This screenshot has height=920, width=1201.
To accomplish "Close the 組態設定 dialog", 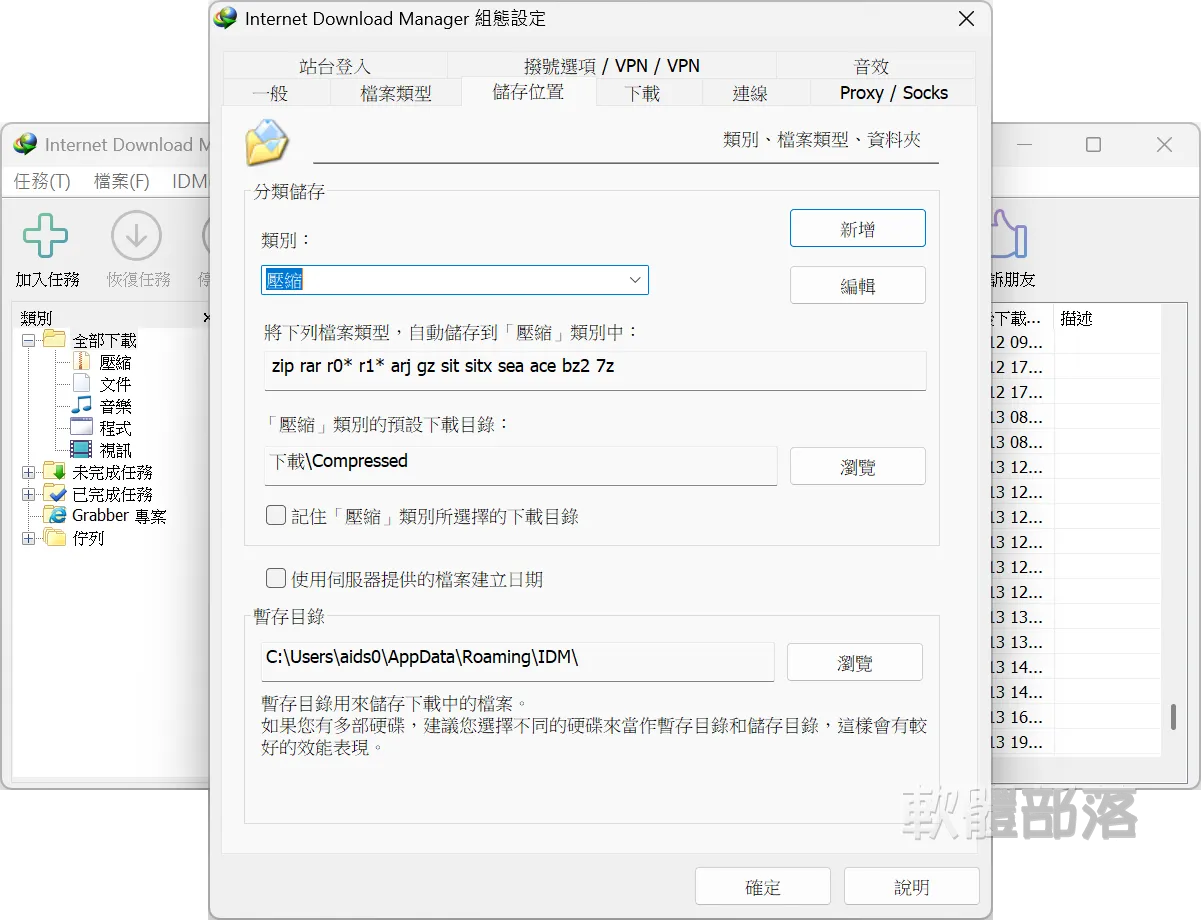I will coord(966,19).
